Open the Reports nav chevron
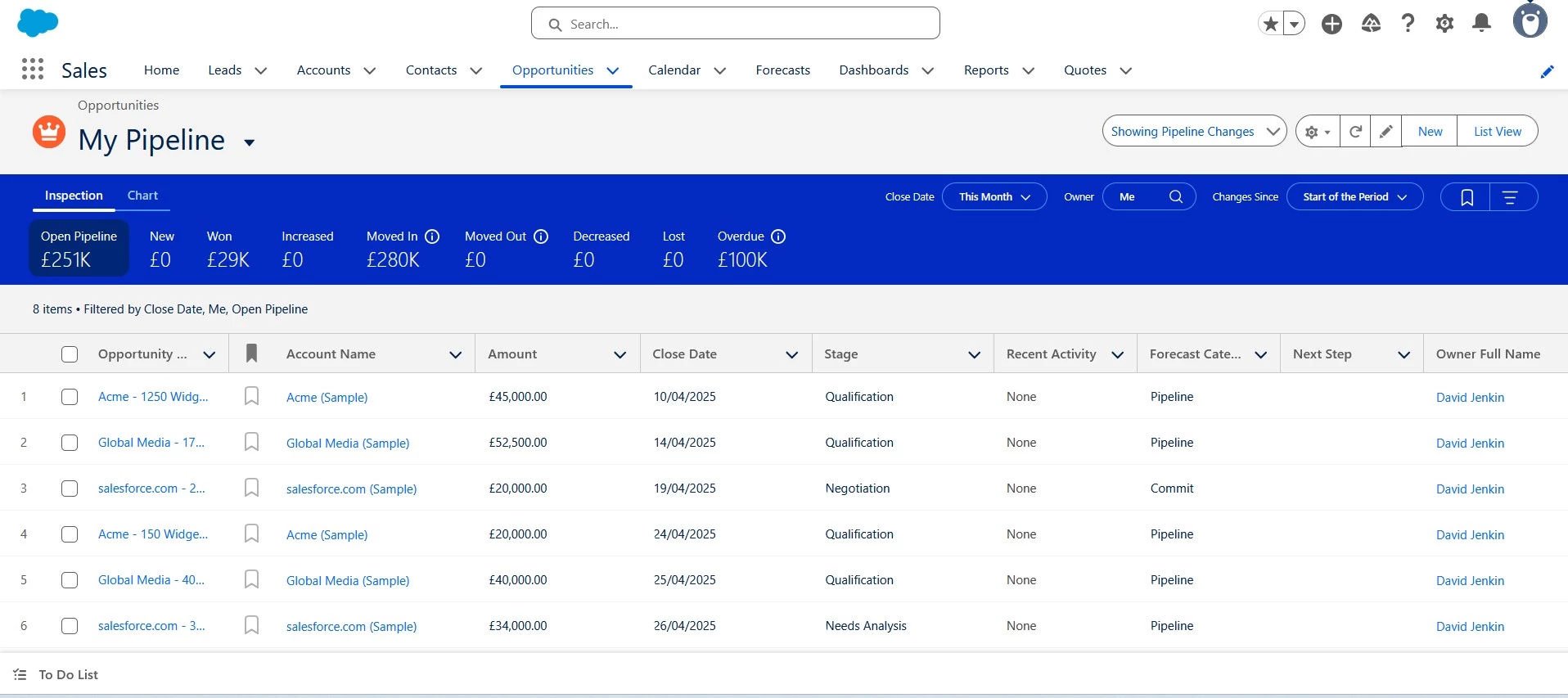 (x=1029, y=70)
